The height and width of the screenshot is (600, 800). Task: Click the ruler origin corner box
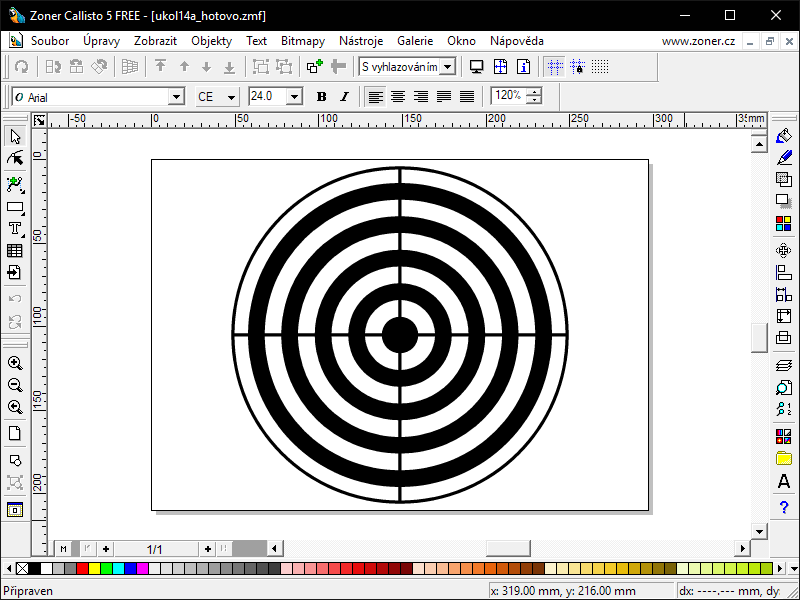click(x=39, y=120)
